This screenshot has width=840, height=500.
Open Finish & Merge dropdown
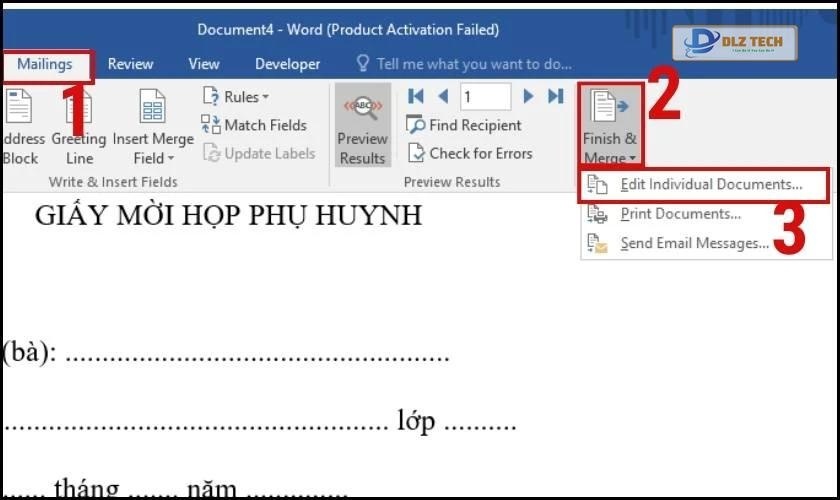coord(609,128)
